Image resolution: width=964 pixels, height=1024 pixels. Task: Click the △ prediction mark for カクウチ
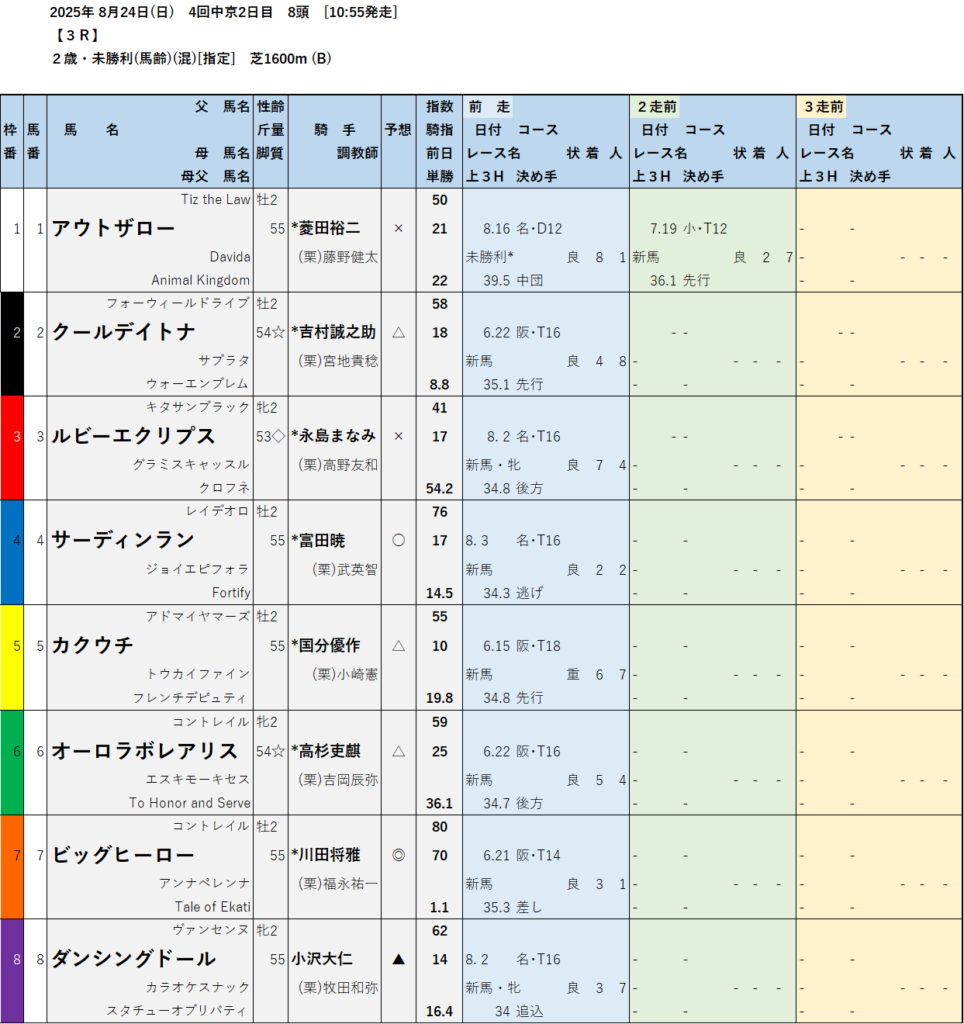pyautogui.click(x=398, y=646)
